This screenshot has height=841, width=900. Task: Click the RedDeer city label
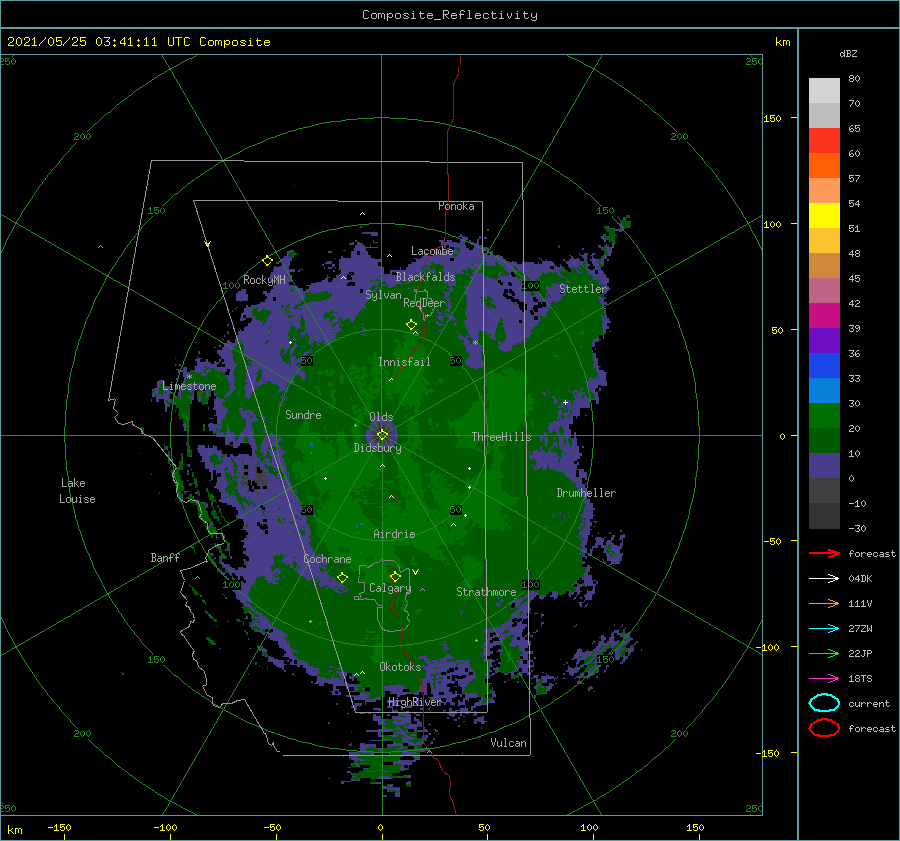pos(424,303)
